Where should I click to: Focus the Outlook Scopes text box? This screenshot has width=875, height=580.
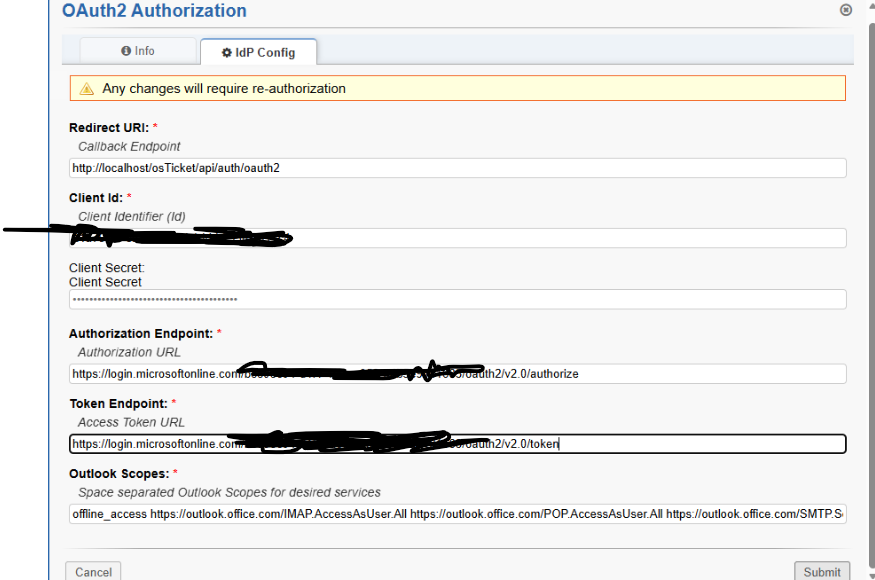[457, 513]
